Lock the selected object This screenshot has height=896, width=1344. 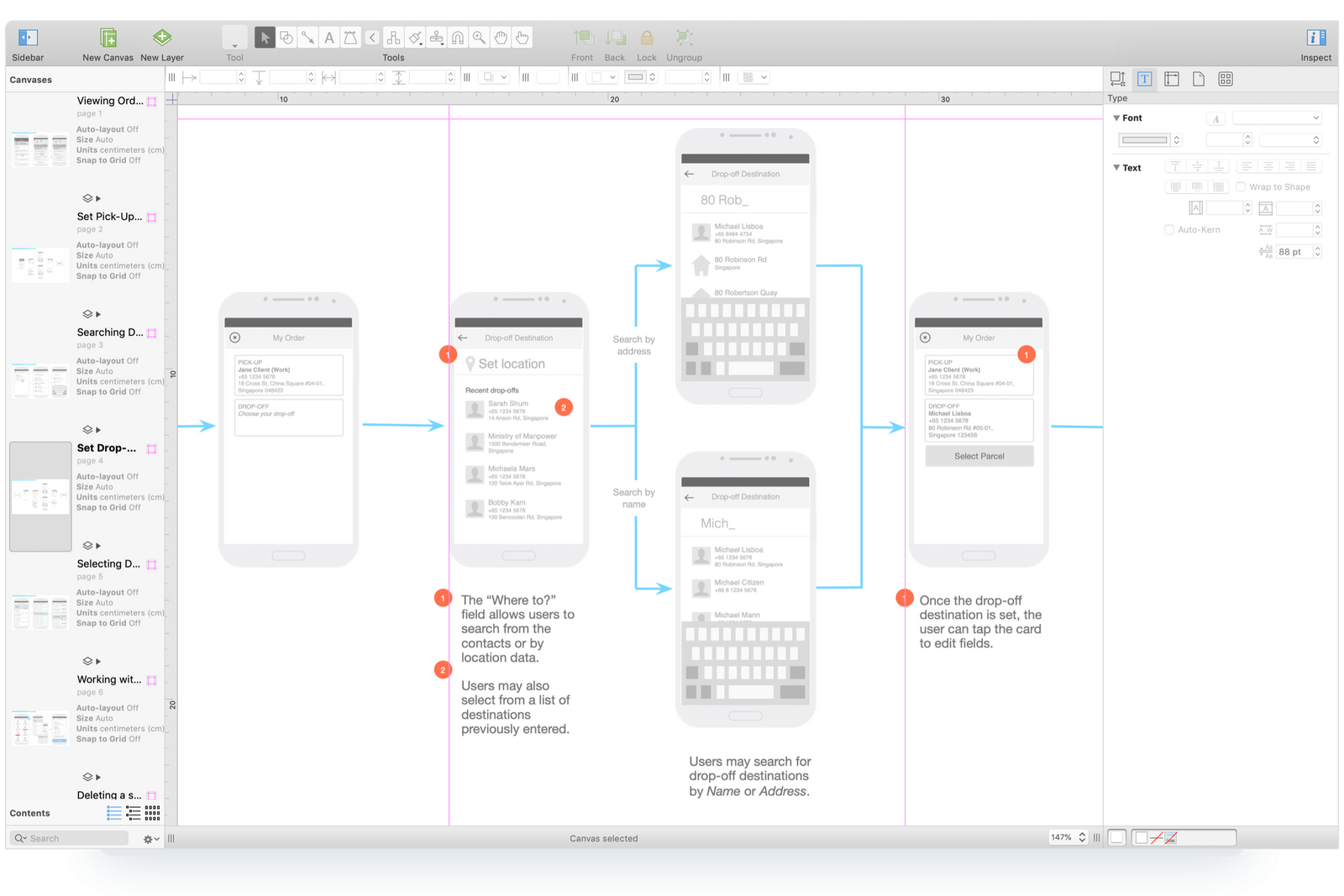click(647, 38)
